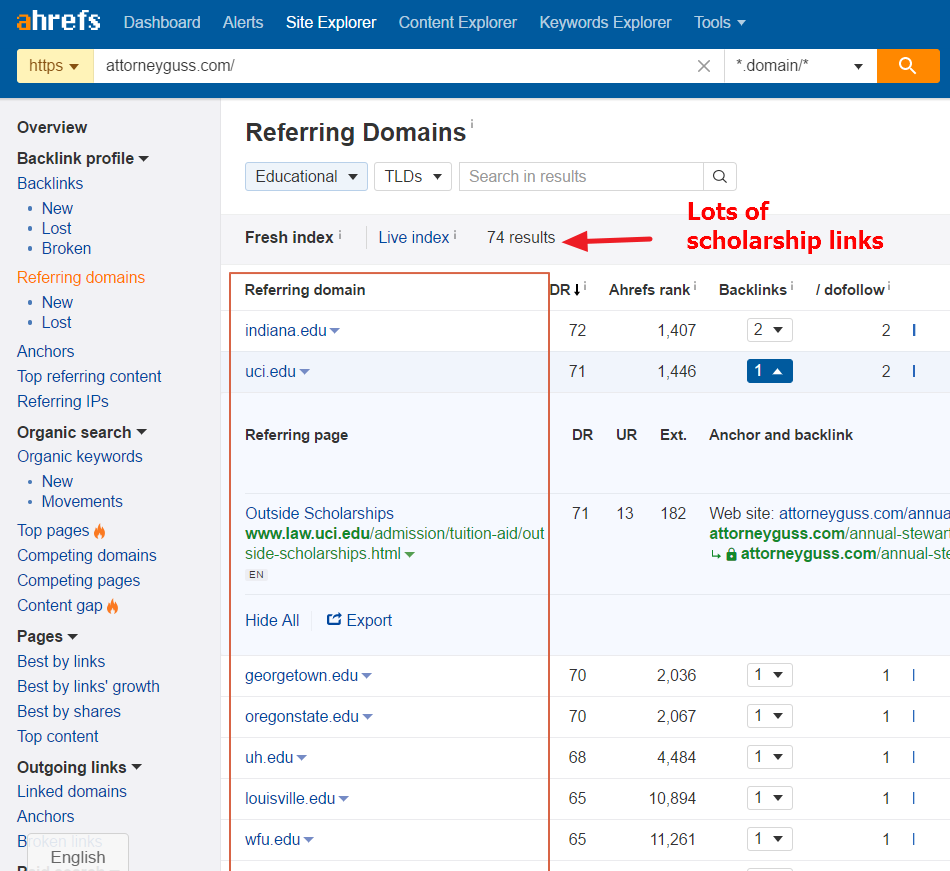Open the Educational filter dropdown
Viewport: 950px width, 871px height.
tap(306, 175)
